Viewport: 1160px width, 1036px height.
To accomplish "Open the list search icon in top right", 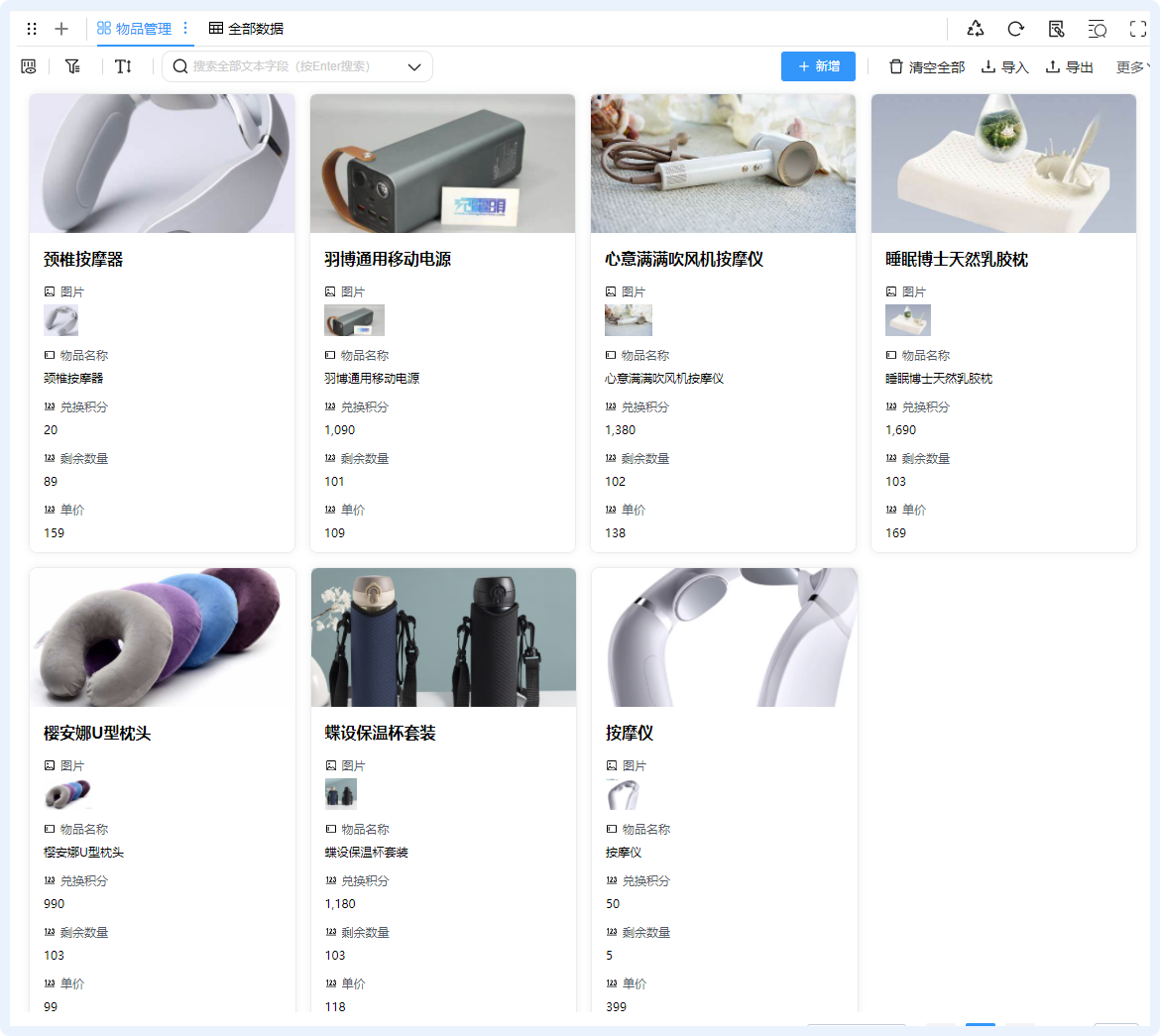I will pos(1097,29).
